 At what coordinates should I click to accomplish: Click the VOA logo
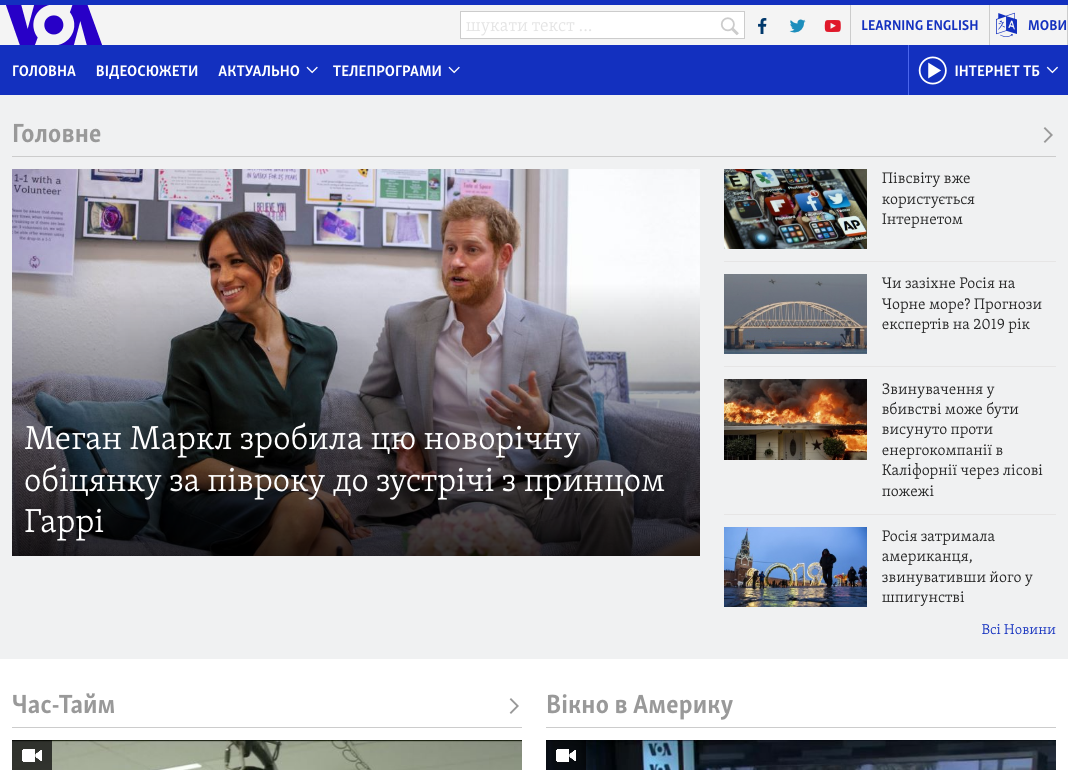click(x=52, y=25)
